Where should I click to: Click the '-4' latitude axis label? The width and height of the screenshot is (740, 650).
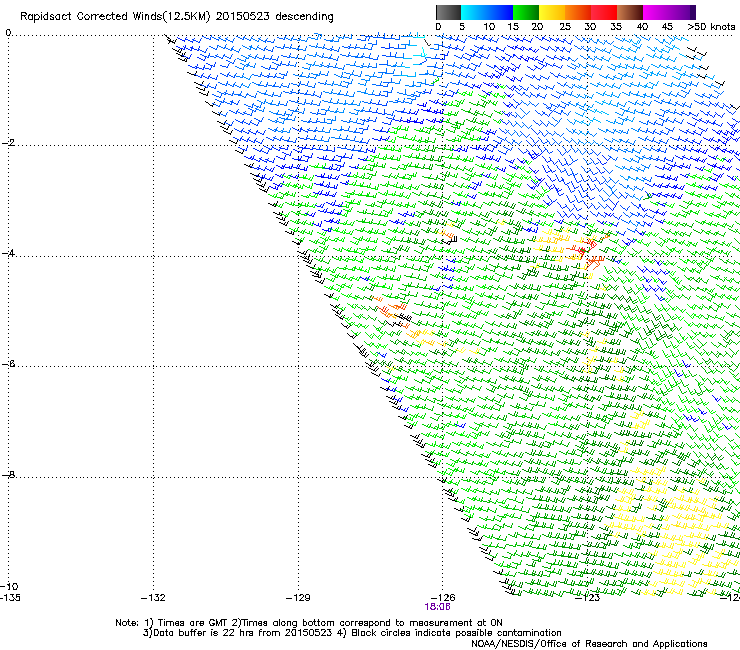[x=8, y=253]
